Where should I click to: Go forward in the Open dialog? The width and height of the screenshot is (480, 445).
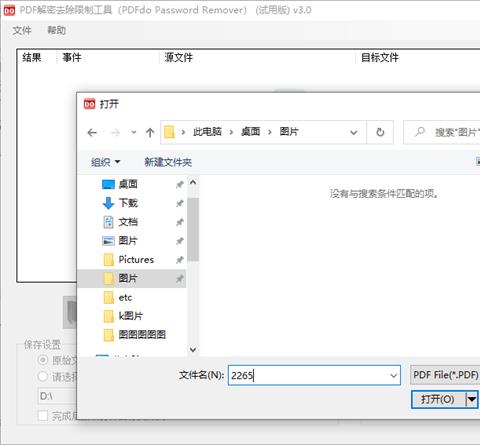(x=115, y=133)
